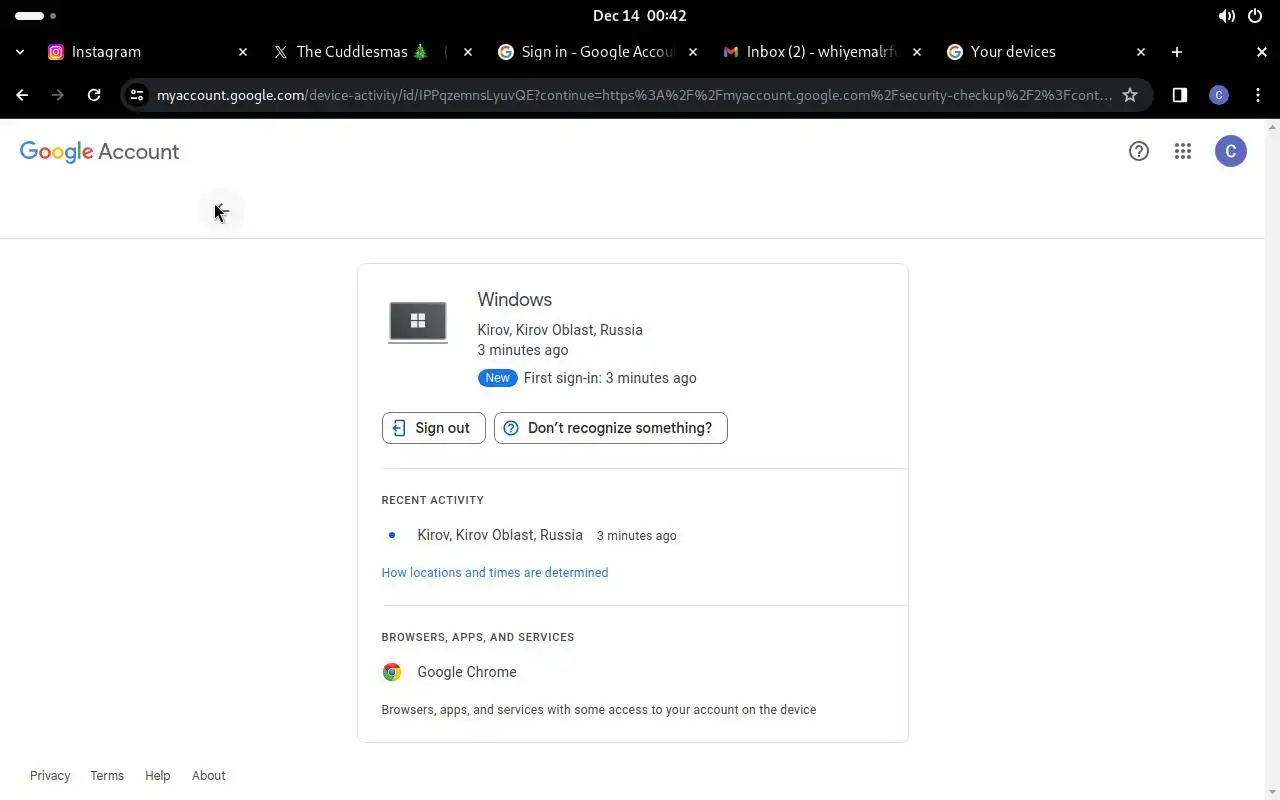Click the Google Account logo
Viewport: 1280px width, 800px height.
pyautogui.click(x=99, y=151)
